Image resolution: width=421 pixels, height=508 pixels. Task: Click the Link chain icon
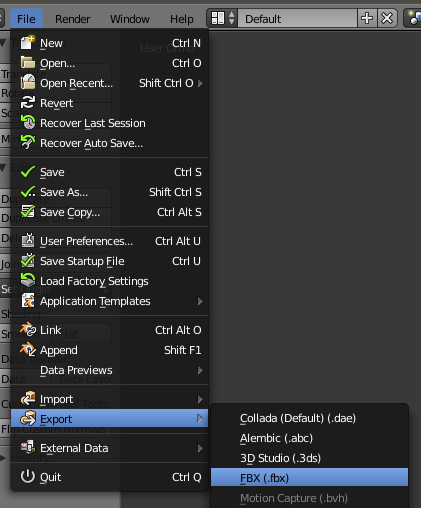pos(28,330)
